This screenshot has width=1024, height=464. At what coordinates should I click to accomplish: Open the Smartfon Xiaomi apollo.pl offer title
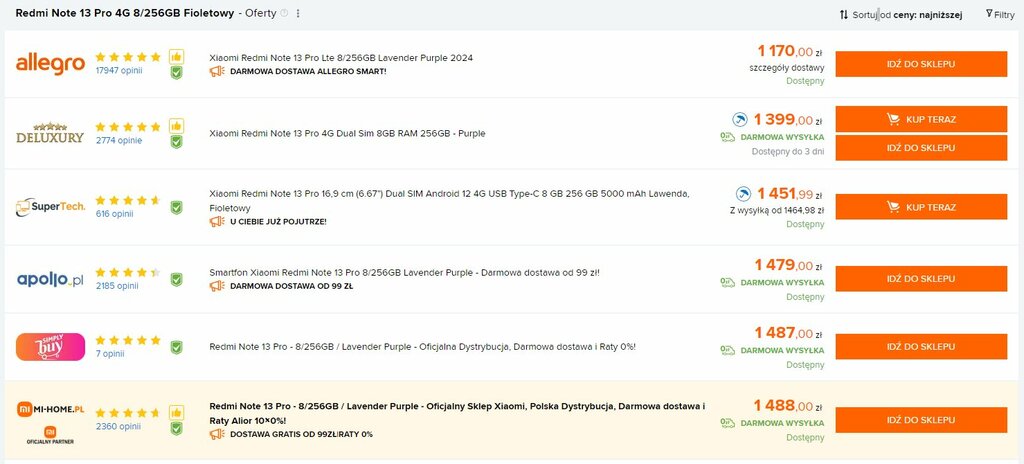[x=404, y=272]
